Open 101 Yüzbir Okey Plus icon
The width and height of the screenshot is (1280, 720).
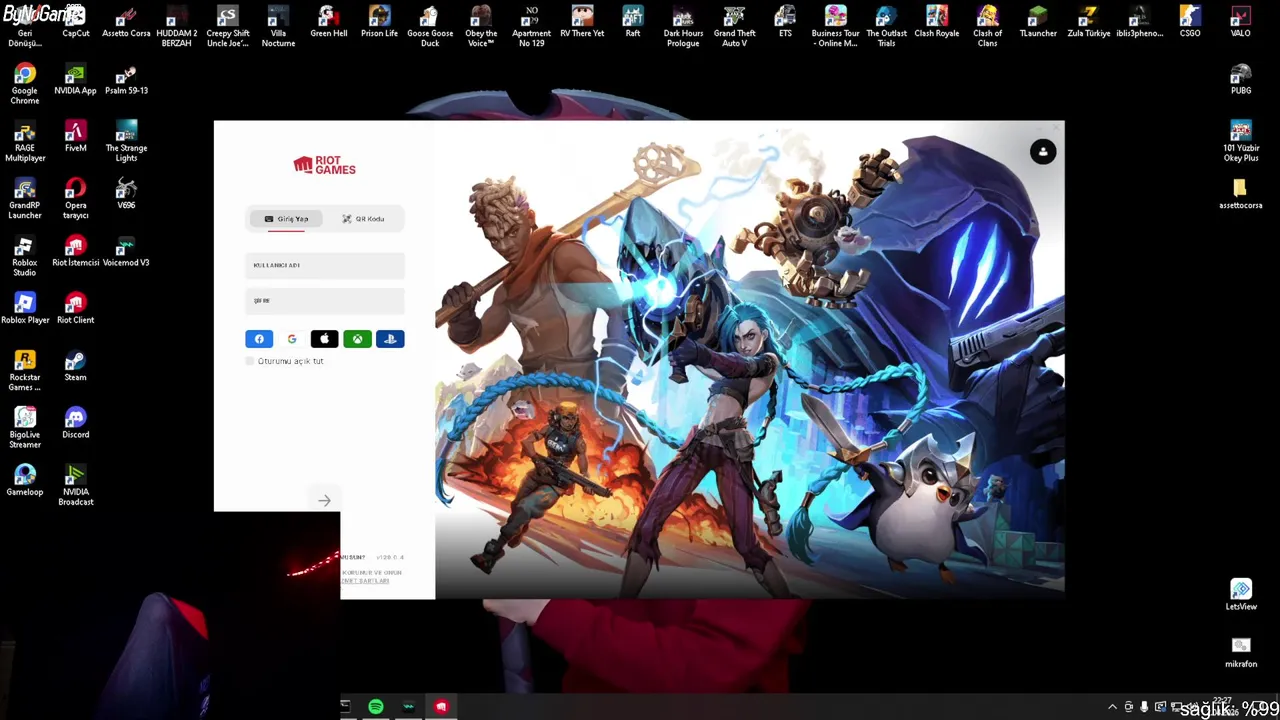(1241, 142)
